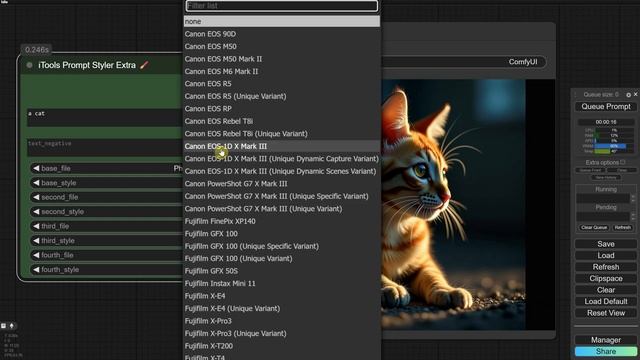This screenshot has height=360, width=640.
Task: Click left arrow on second_style widget
Action: tap(36, 212)
